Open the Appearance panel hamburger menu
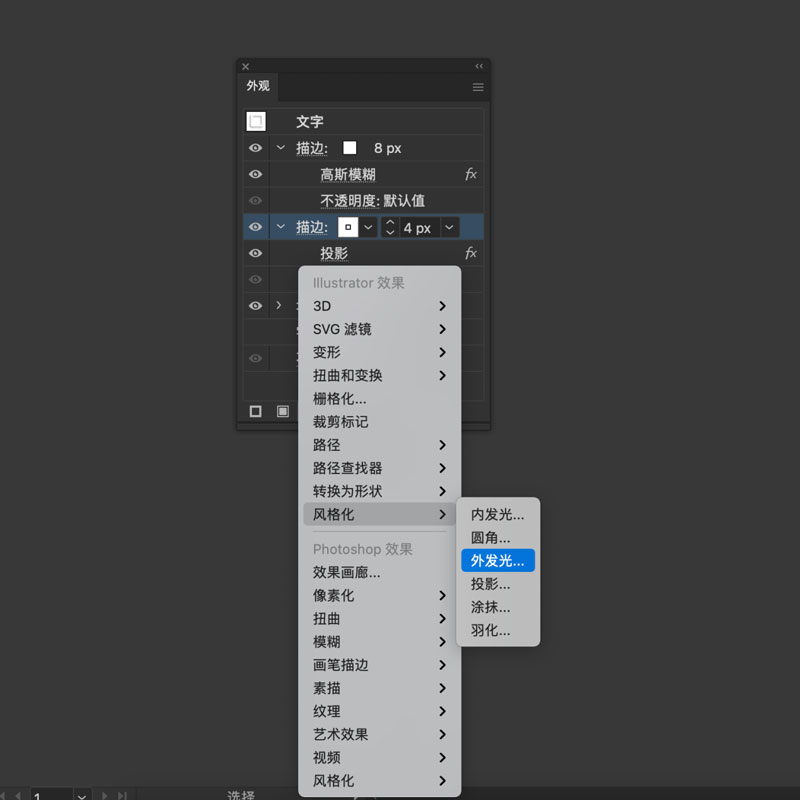Image resolution: width=800 pixels, height=800 pixels. pyautogui.click(x=478, y=87)
